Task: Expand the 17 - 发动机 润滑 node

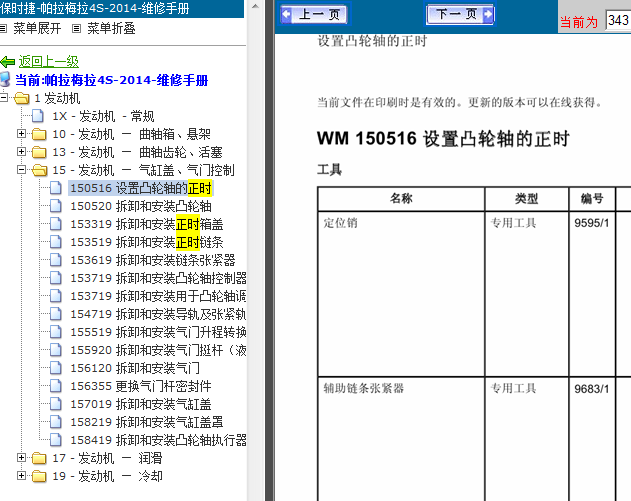Action: pyautogui.click(x=22, y=458)
